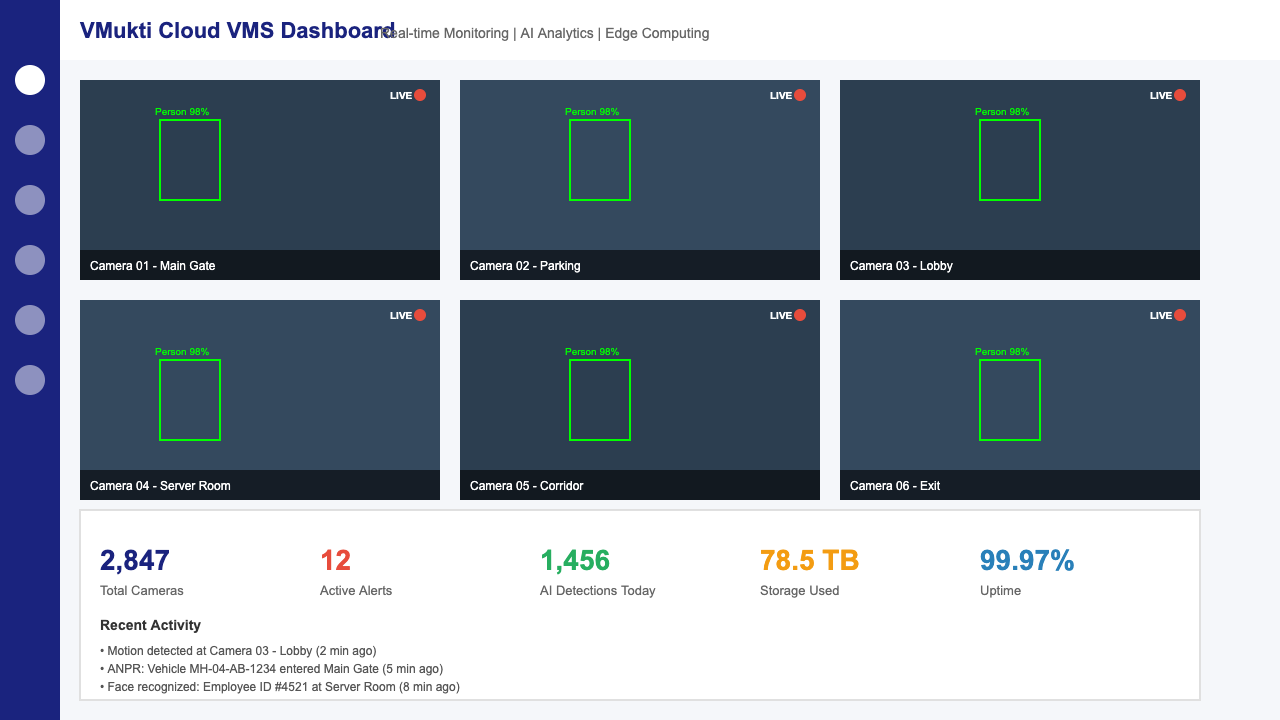Image resolution: width=1280 pixels, height=720 pixels.
Task: Open the Camera 02 - Parking video feed
Action: pos(640,180)
